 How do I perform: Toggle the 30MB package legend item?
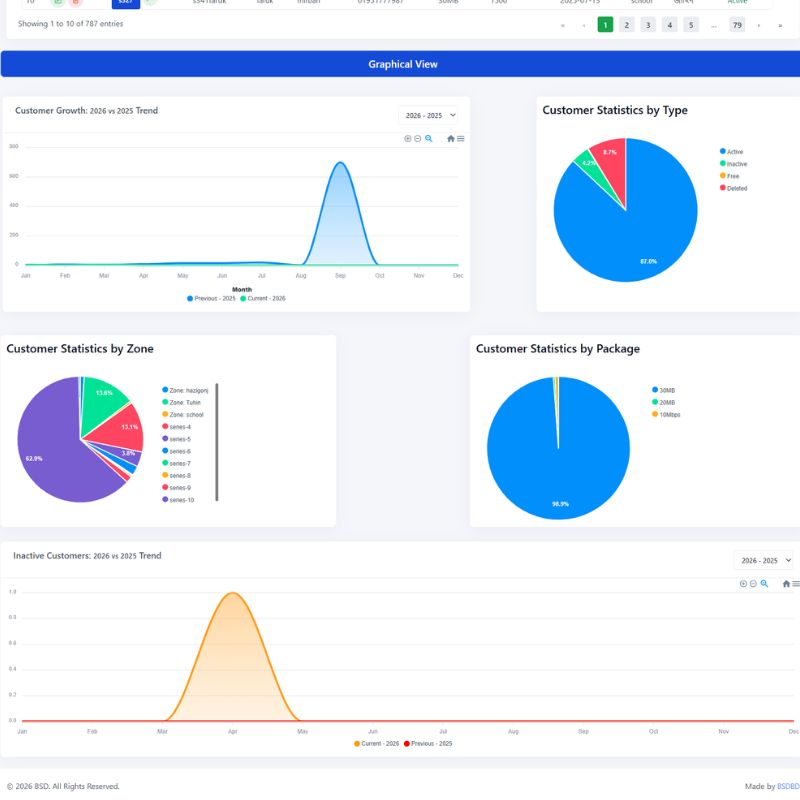(664, 390)
